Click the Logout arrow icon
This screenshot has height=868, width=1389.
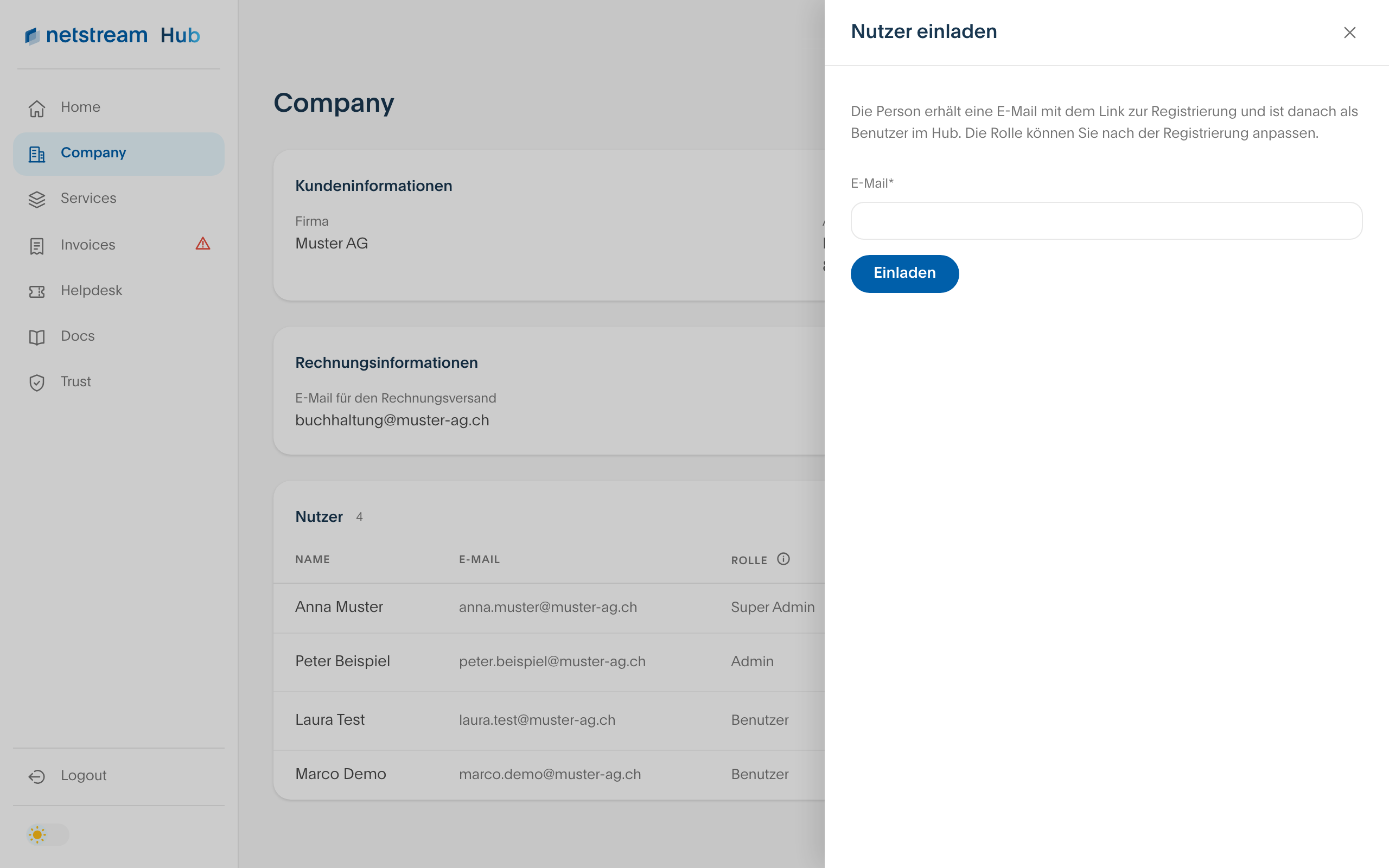[x=37, y=777]
